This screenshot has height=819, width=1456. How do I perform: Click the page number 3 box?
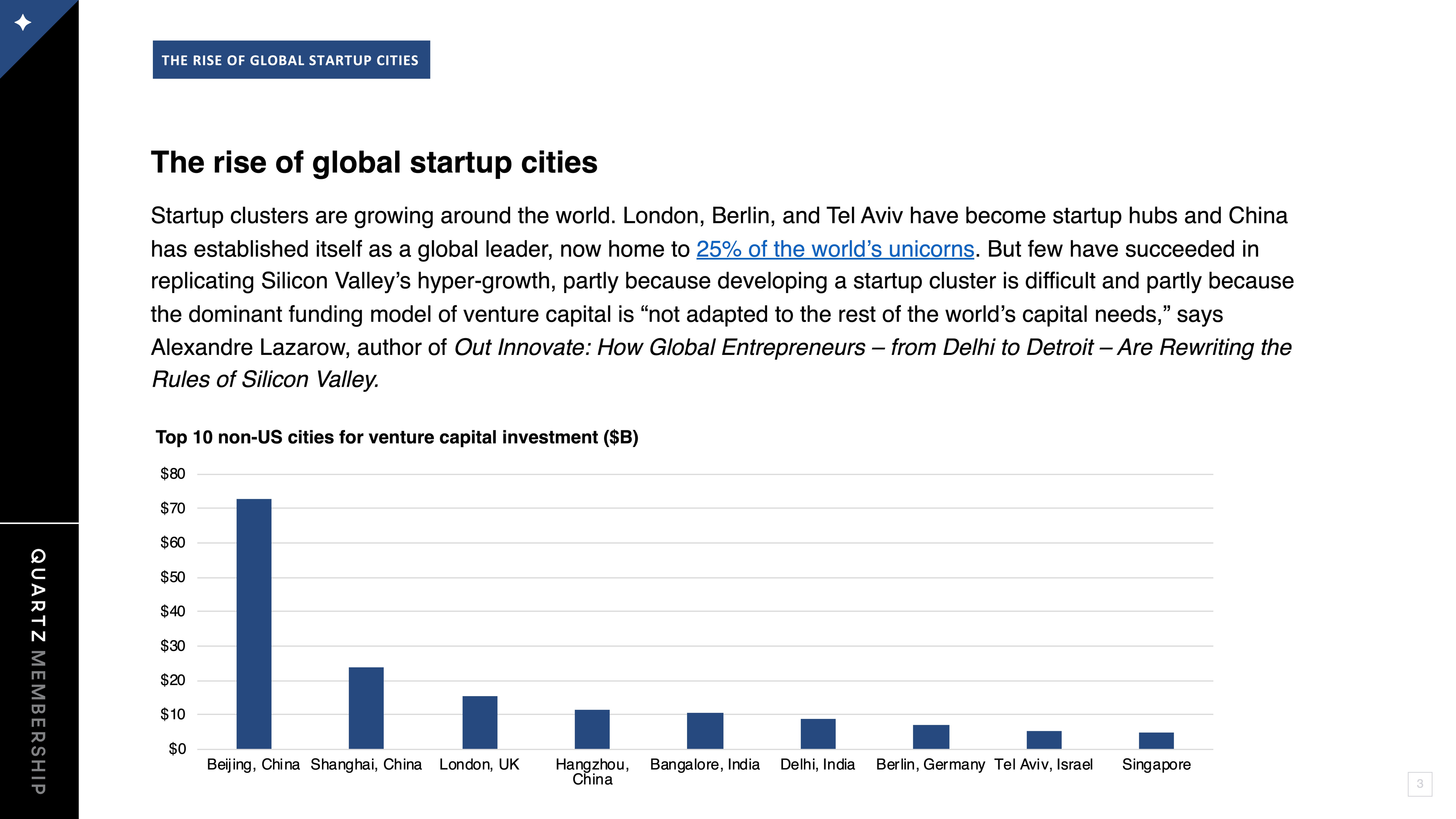pos(1420,784)
